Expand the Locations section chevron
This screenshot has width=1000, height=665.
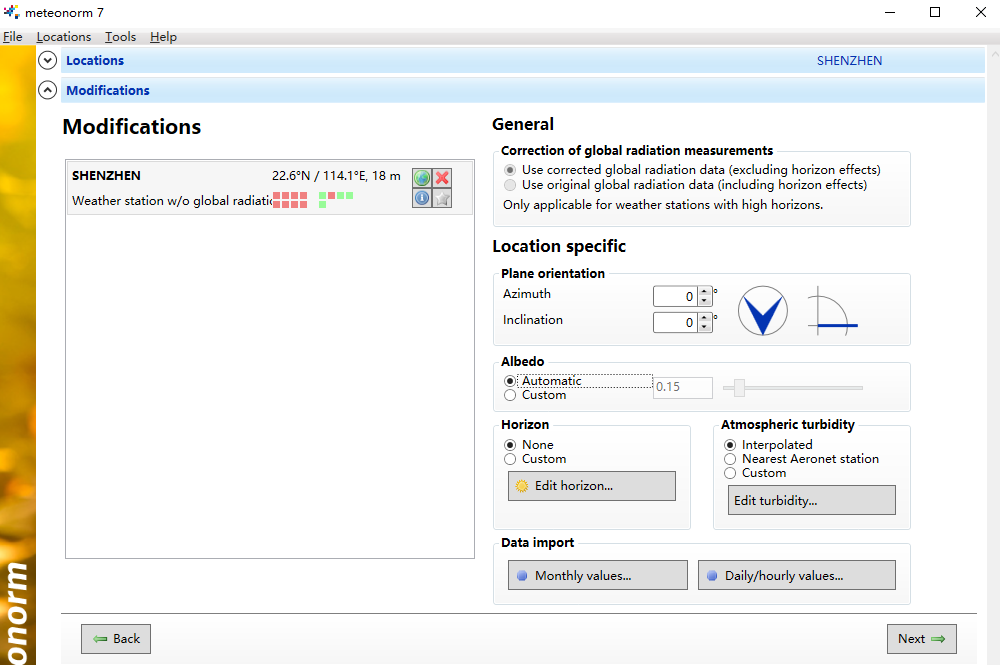point(47,60)
